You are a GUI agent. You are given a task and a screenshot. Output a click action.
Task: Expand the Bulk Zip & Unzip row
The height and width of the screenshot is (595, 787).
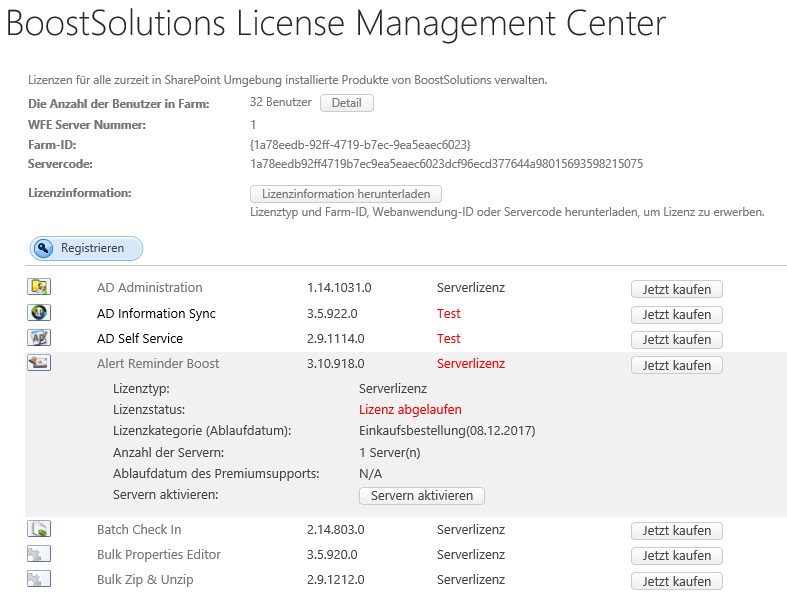pos(145,580)
